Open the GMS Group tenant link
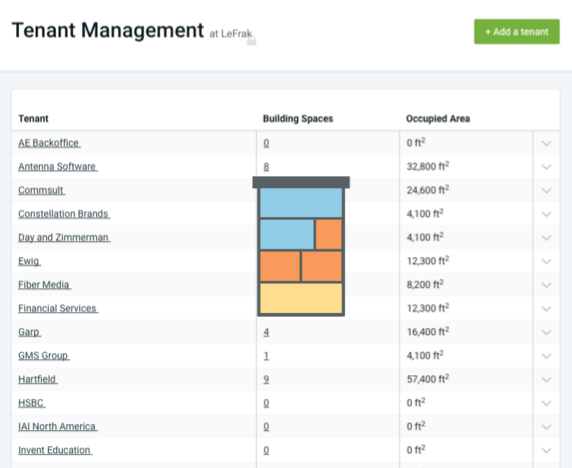 click(44, 356)
